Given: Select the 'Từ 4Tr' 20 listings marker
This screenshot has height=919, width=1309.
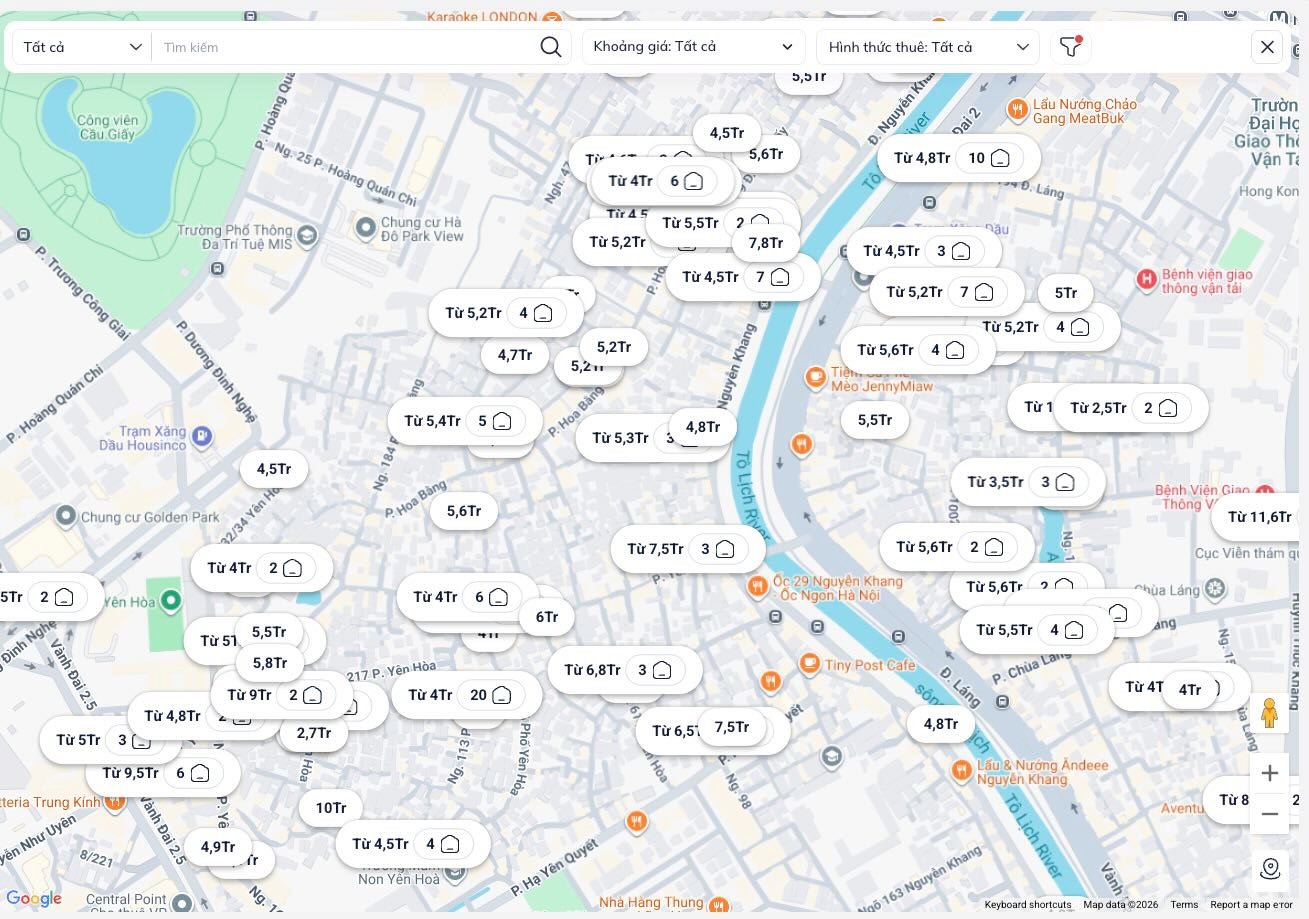Looking at the screenshot, I should pos(466,695).
